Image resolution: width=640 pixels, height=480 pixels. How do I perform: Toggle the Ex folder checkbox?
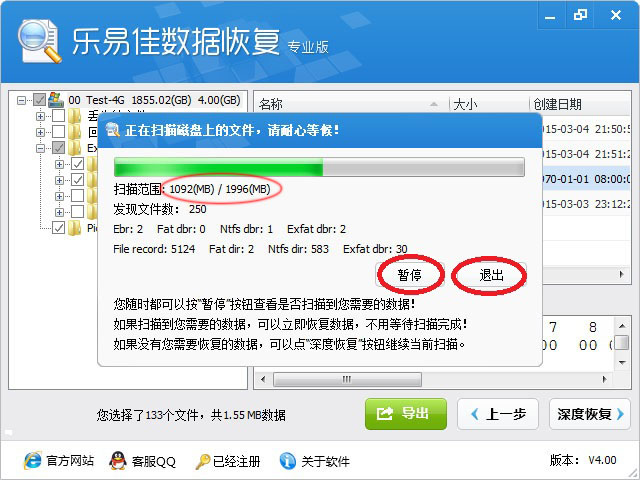(58, 148)
